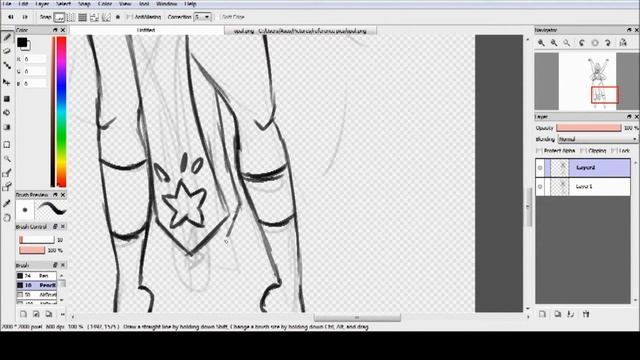Select the Eraser tool
Viewport: 640px width, 360px height.
point(7,51)
